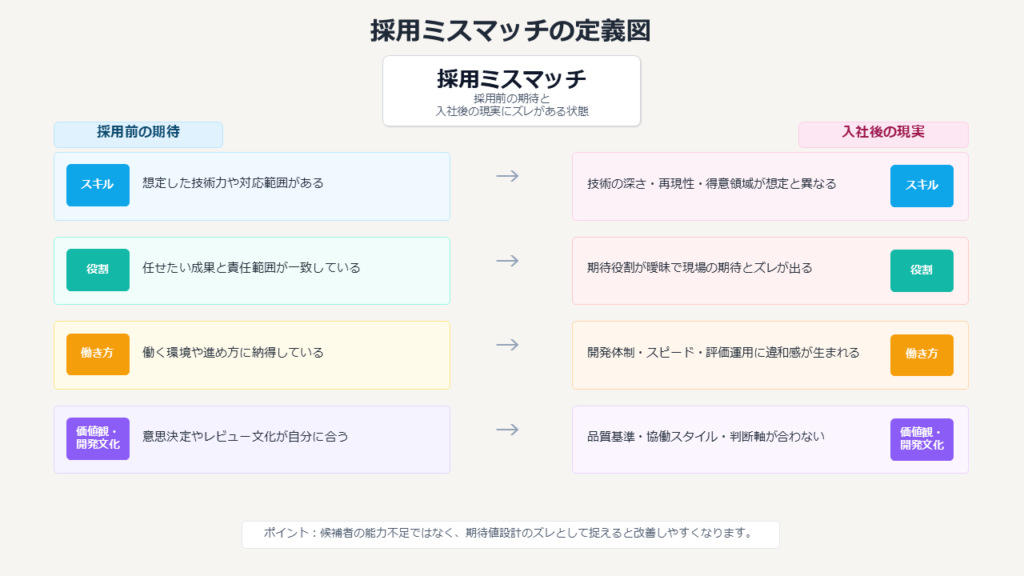Select the 入社後の現実 column header
The width and height of the screenshot is (1024, 576).
(x=883, y=133)
